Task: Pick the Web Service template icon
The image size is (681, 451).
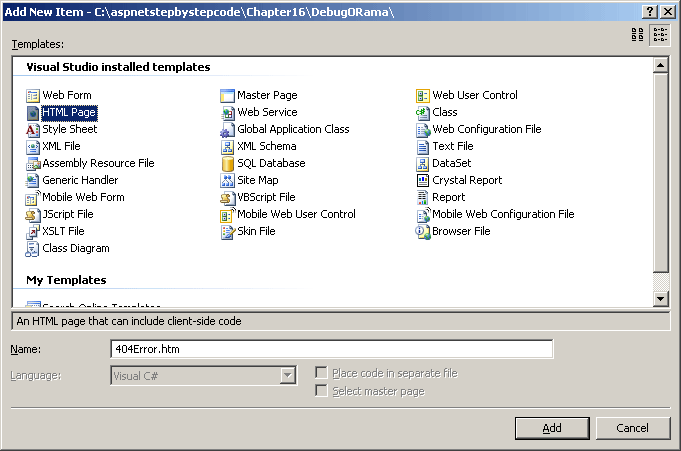Action: coord(227,113)
